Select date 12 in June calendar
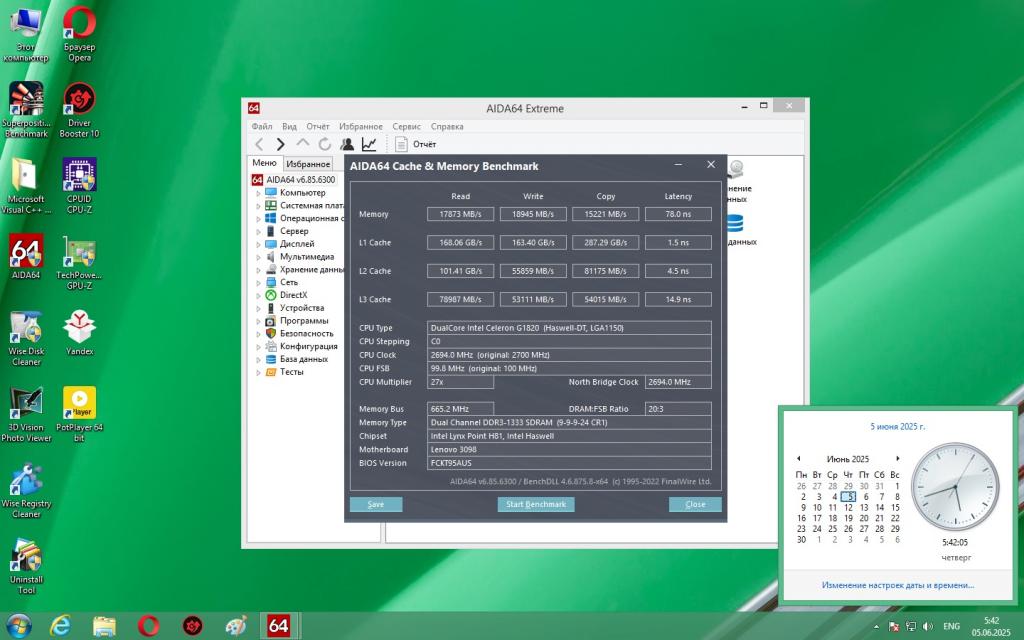This screenshot has height=640, width=1024. [848, 507]
